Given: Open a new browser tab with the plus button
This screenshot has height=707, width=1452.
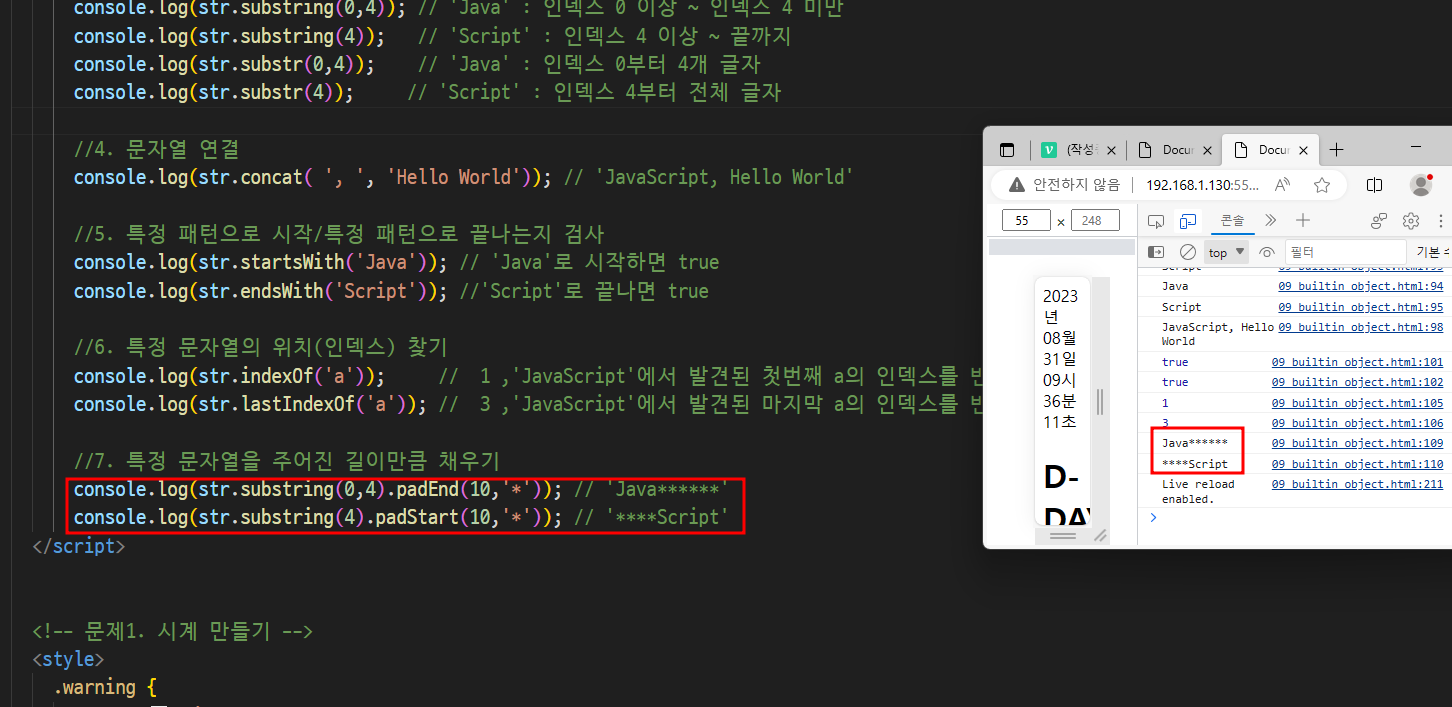Looking at the screenshot, I should click(x=1336, y=150).
